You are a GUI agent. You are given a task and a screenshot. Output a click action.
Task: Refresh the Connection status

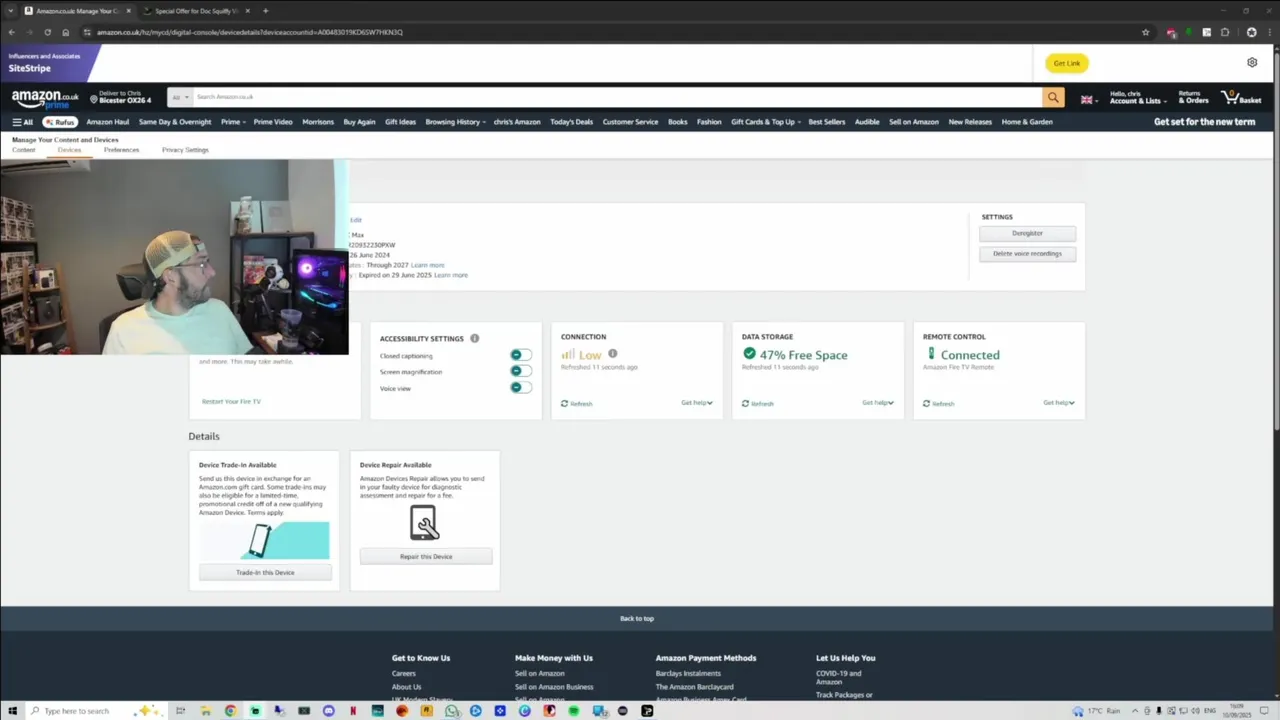[577, 404]
